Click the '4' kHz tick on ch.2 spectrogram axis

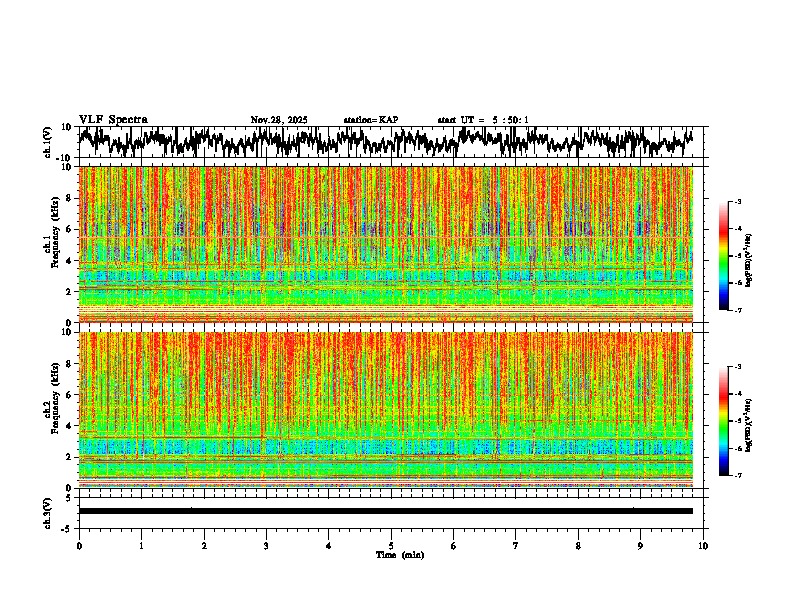tap(70, 426)
